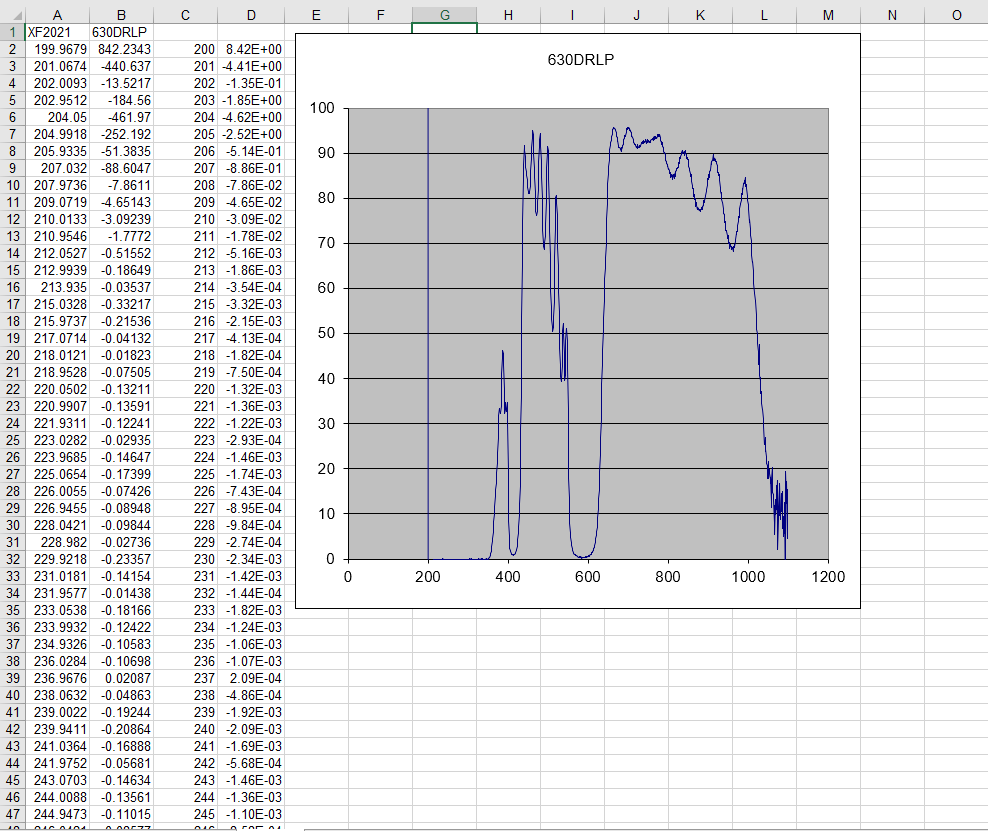Click the 100 label on vertical axis
Viewport: 988px width, 831px height.
[x=321, y=108]
